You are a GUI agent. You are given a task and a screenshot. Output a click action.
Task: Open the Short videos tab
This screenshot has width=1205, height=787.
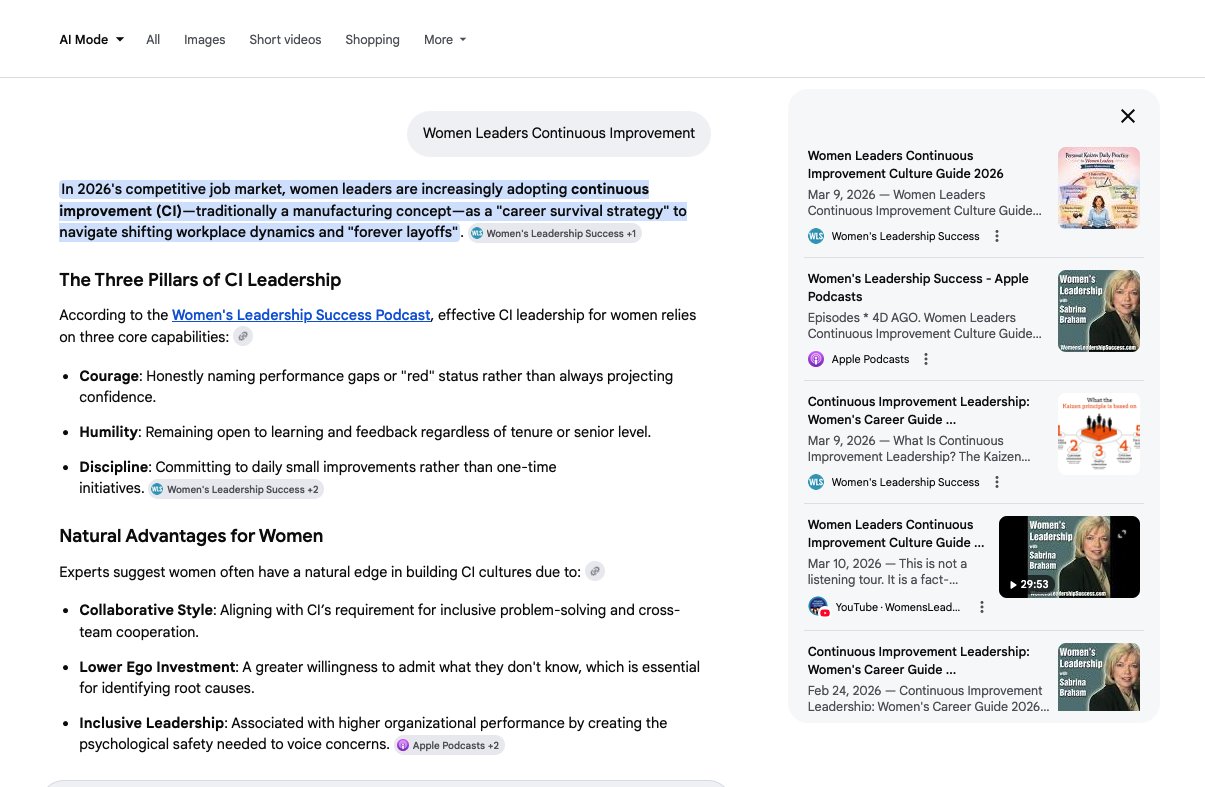285,40
